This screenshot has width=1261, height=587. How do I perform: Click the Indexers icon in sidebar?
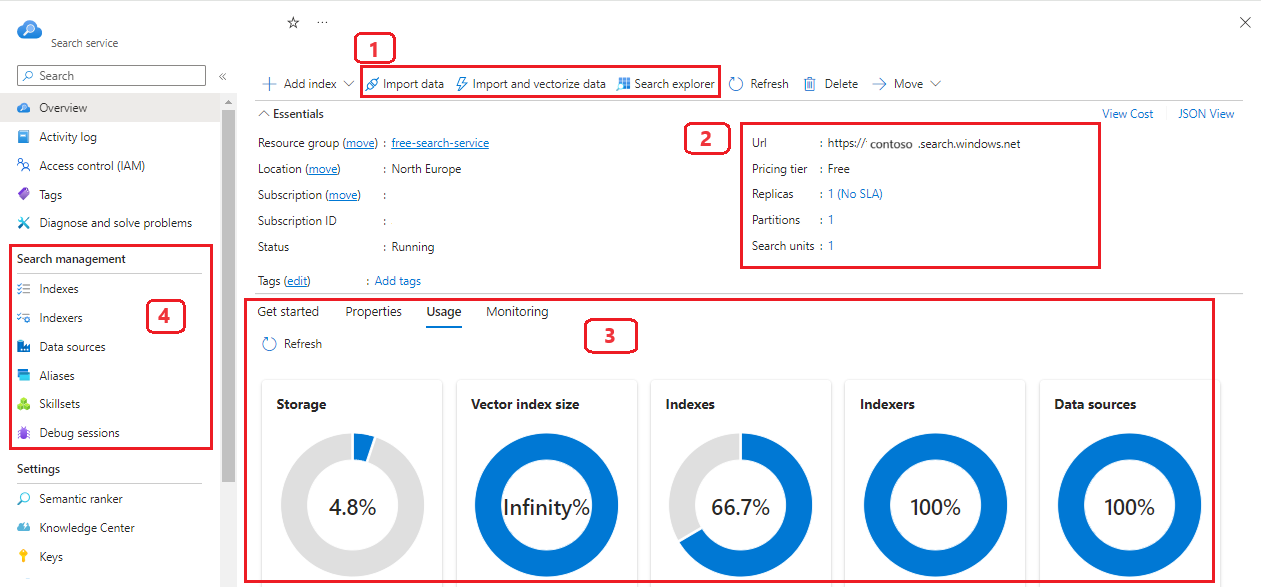tap(24, 318)
